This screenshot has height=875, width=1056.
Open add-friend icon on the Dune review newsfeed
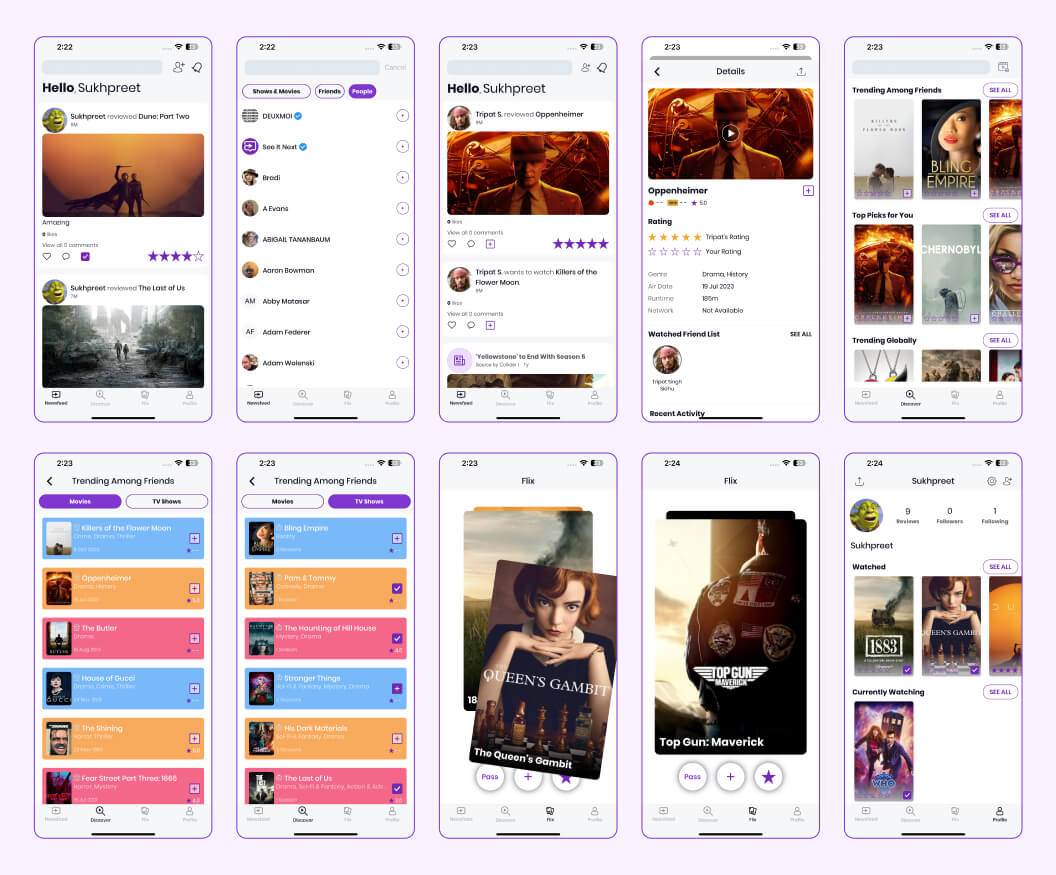click(x=178, y=67)
